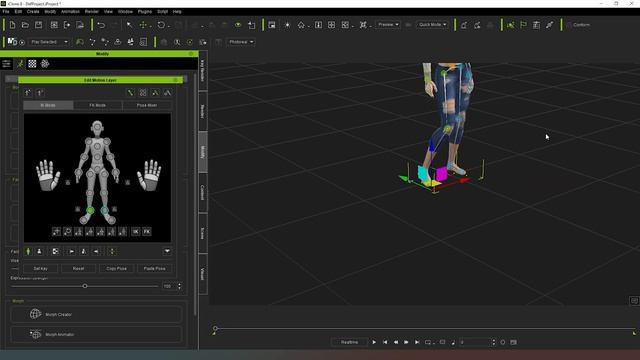The image size is (640, 360).
Task: Click the New Project icon
Action: coord(12,25)
